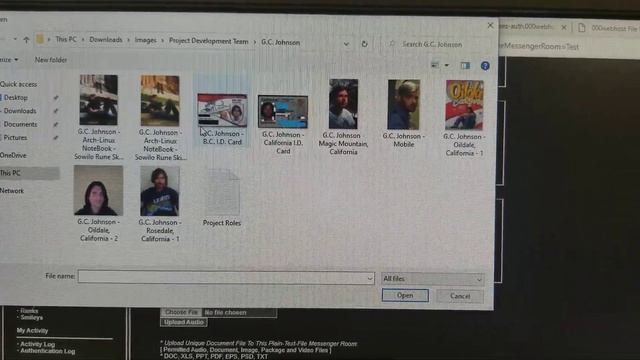Select Quick access in navigation pane
The height and width of the screenshot is (360, 640).
coord(18,84)
